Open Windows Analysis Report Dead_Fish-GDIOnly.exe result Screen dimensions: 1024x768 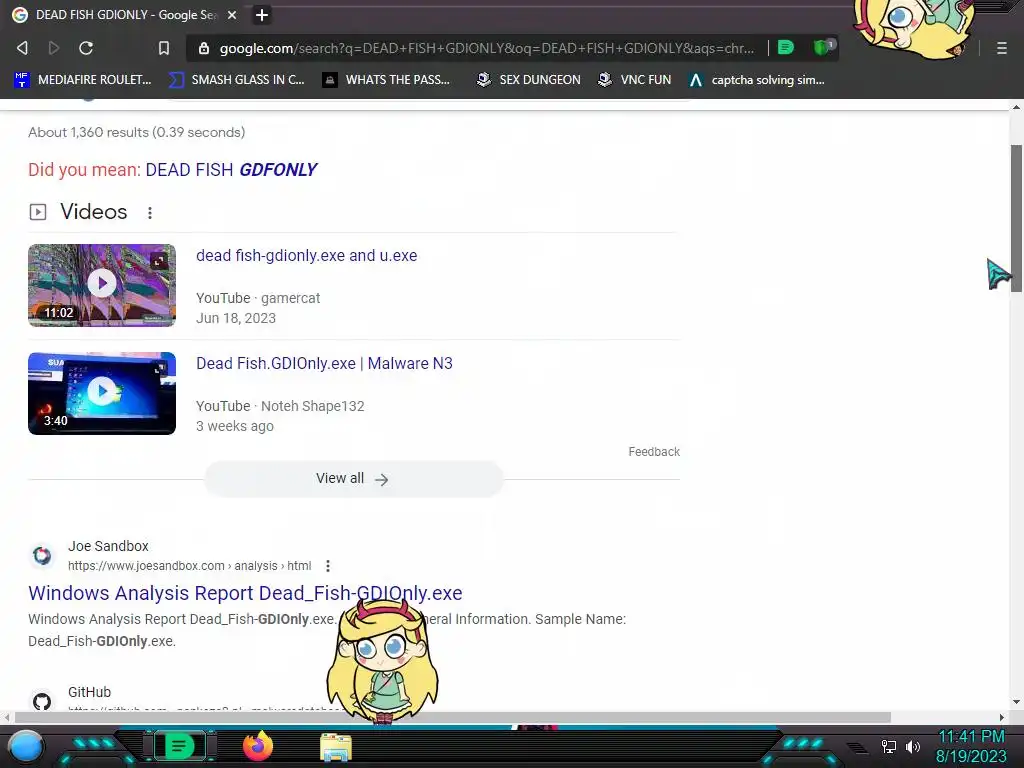click(245, 593)
